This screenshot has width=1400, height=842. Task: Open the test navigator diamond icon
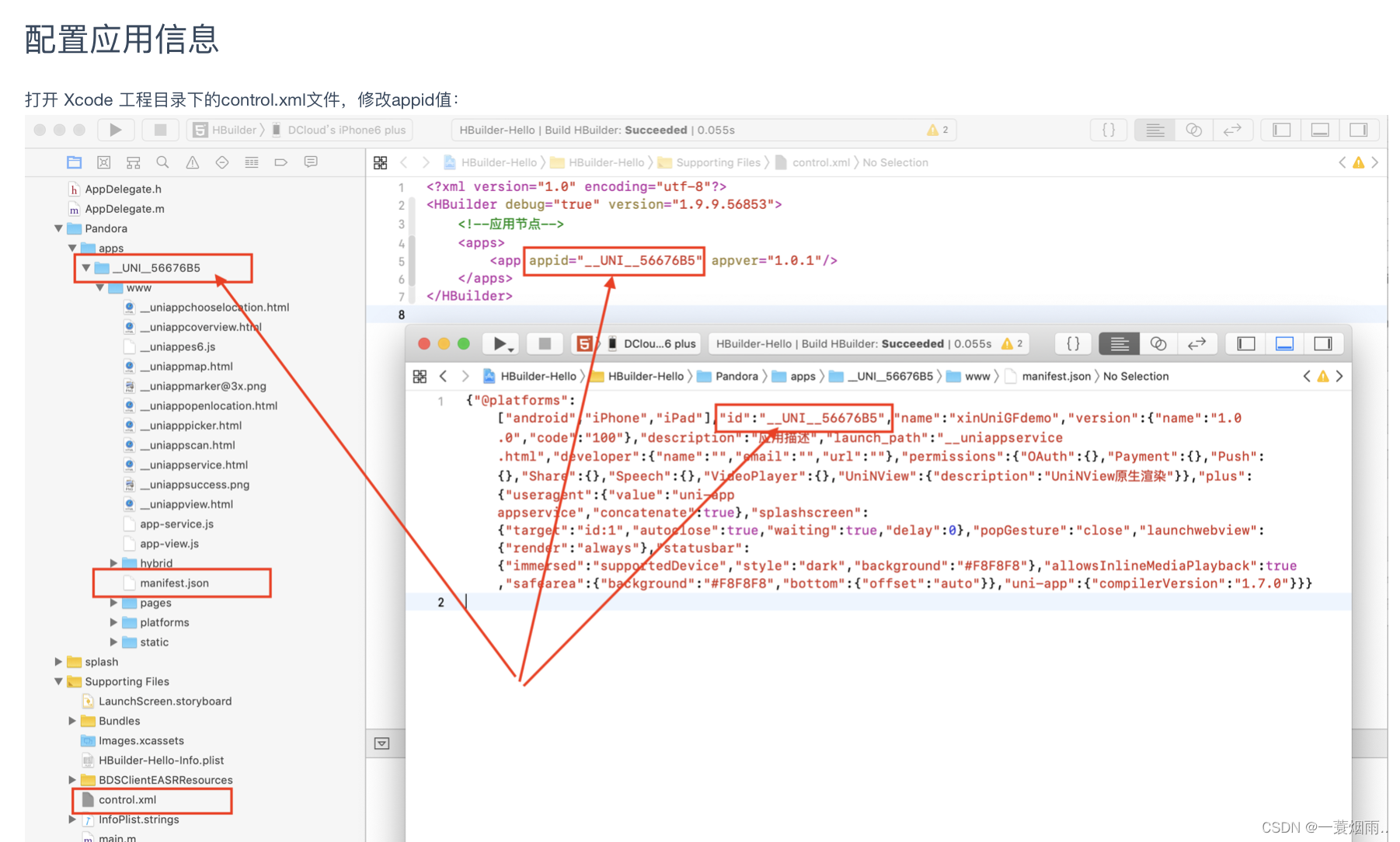pyautogui.click(x=222, y=162)
